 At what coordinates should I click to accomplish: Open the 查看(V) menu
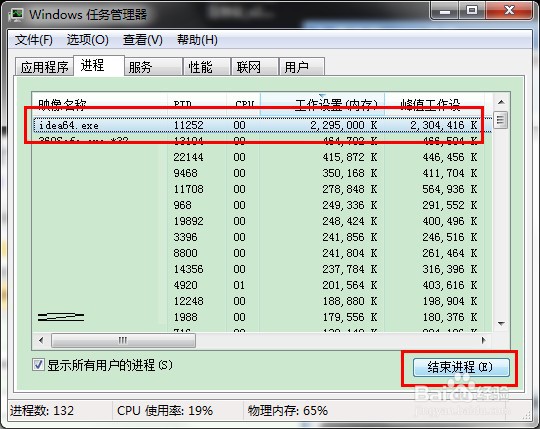click(x=143, y=40)
